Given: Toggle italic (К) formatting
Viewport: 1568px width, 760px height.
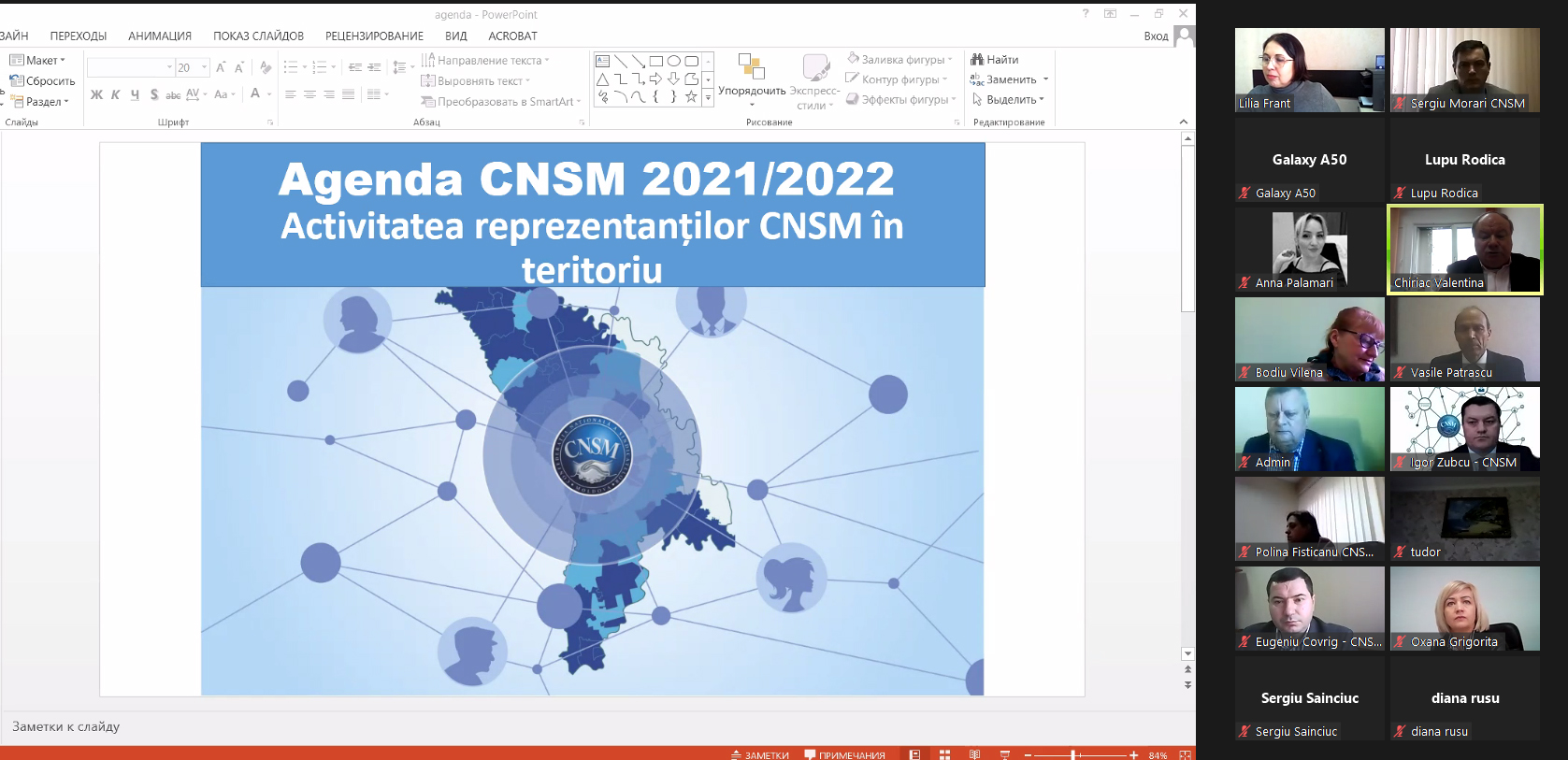Looking at the screenshot, I should point(116,94).
